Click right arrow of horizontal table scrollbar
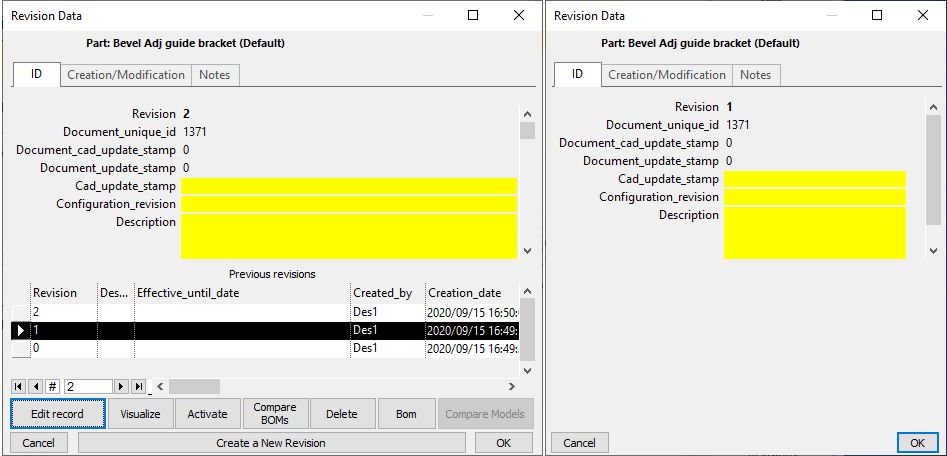 tap(512, 387)
